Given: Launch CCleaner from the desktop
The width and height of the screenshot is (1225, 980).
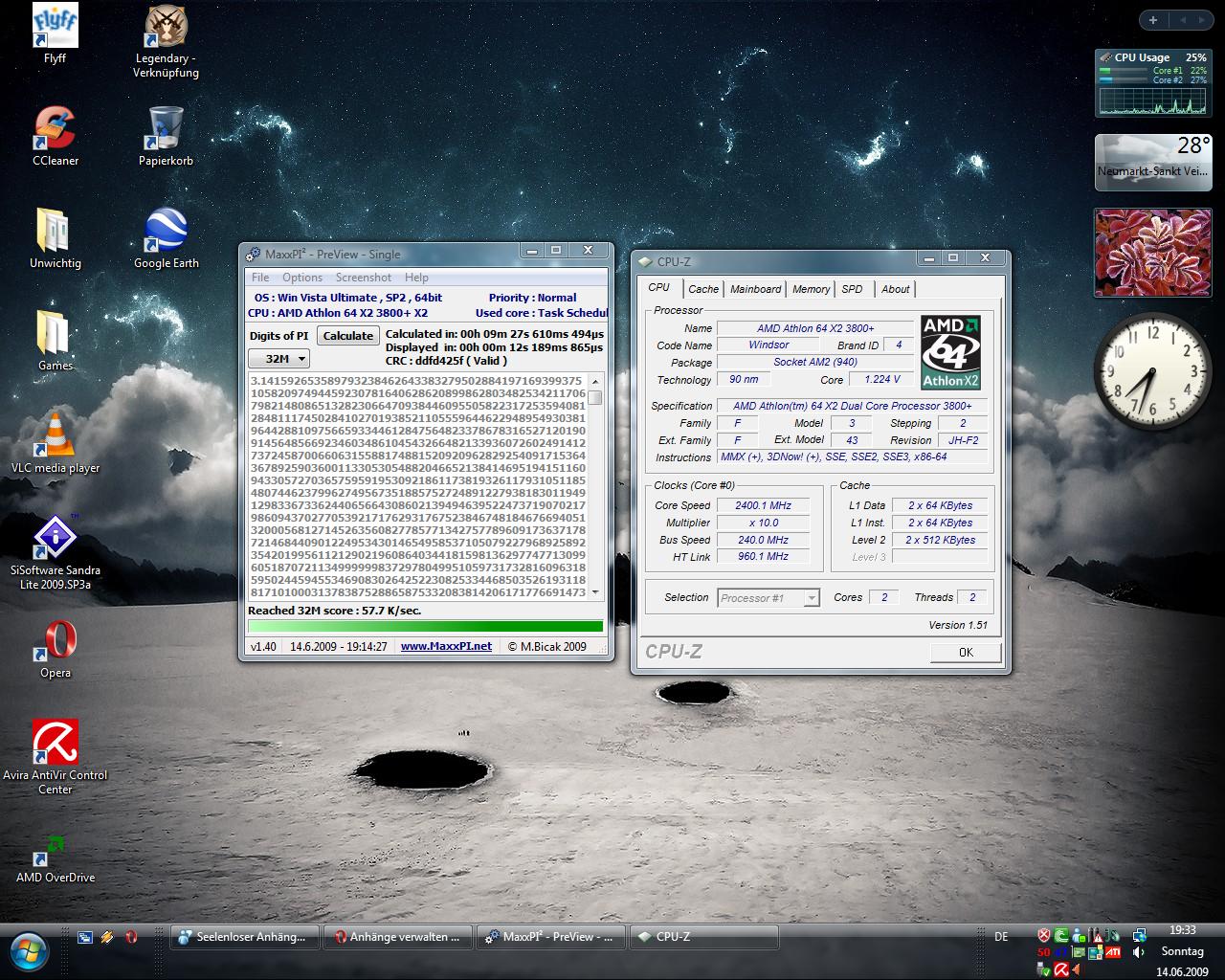Looking at the screenshot, I should tap(56, 136).
